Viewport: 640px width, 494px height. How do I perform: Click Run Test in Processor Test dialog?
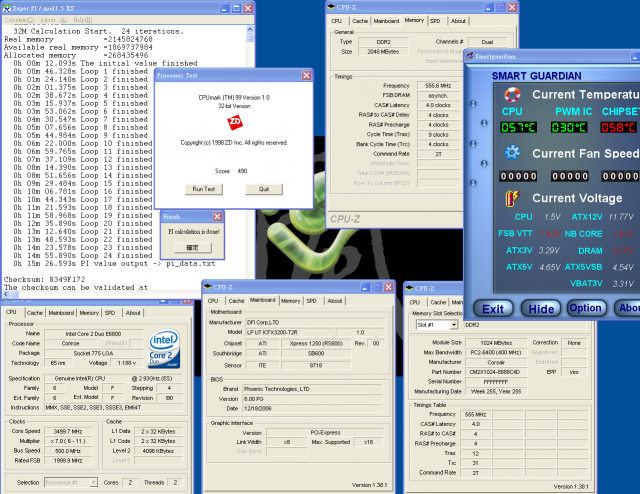pyautogui.click(x=204, y=189)
